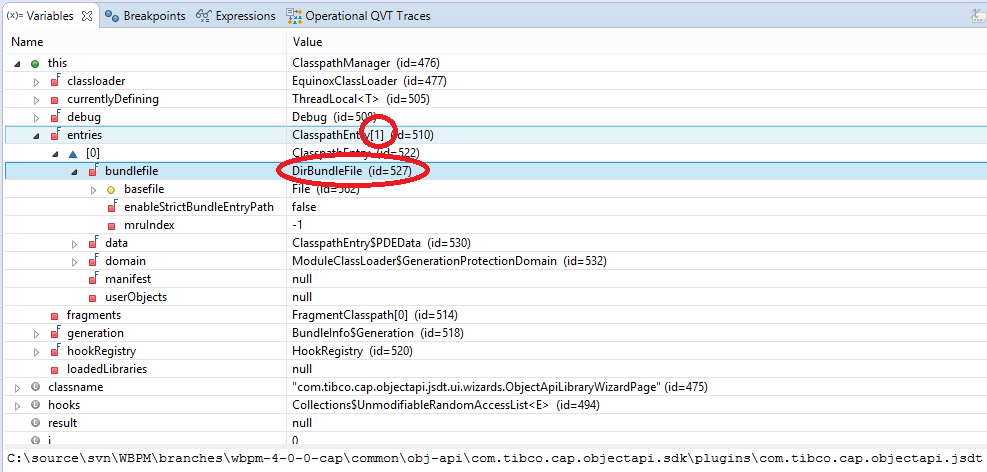Click the Name column header
Viewport: 987px width, 472px height.
click(28, 42)
